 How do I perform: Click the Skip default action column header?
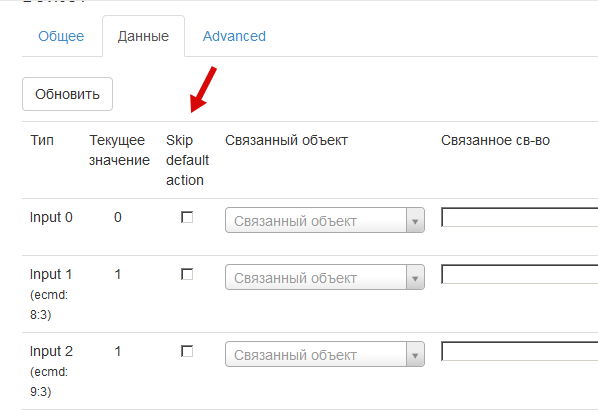tap(187, 160)
